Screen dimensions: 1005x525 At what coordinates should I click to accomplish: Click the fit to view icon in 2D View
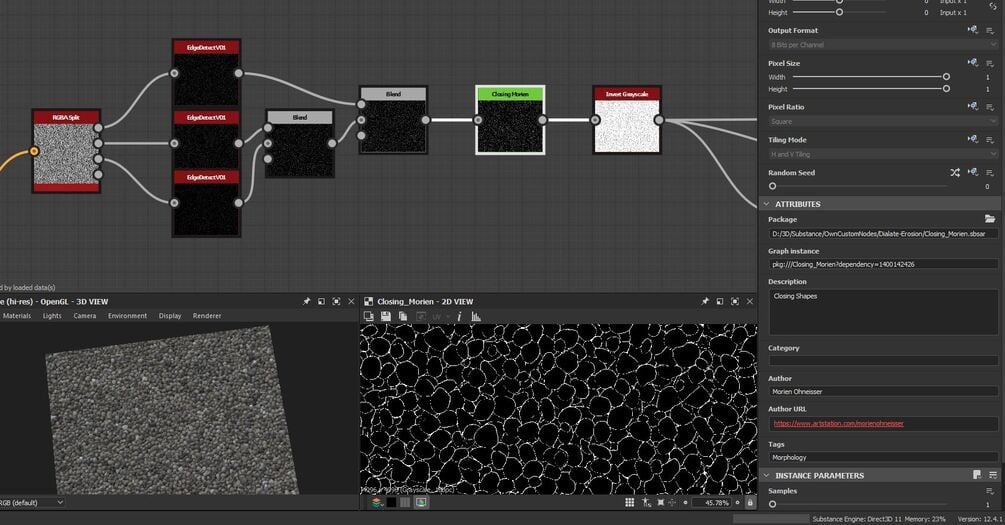click(660, 503)
